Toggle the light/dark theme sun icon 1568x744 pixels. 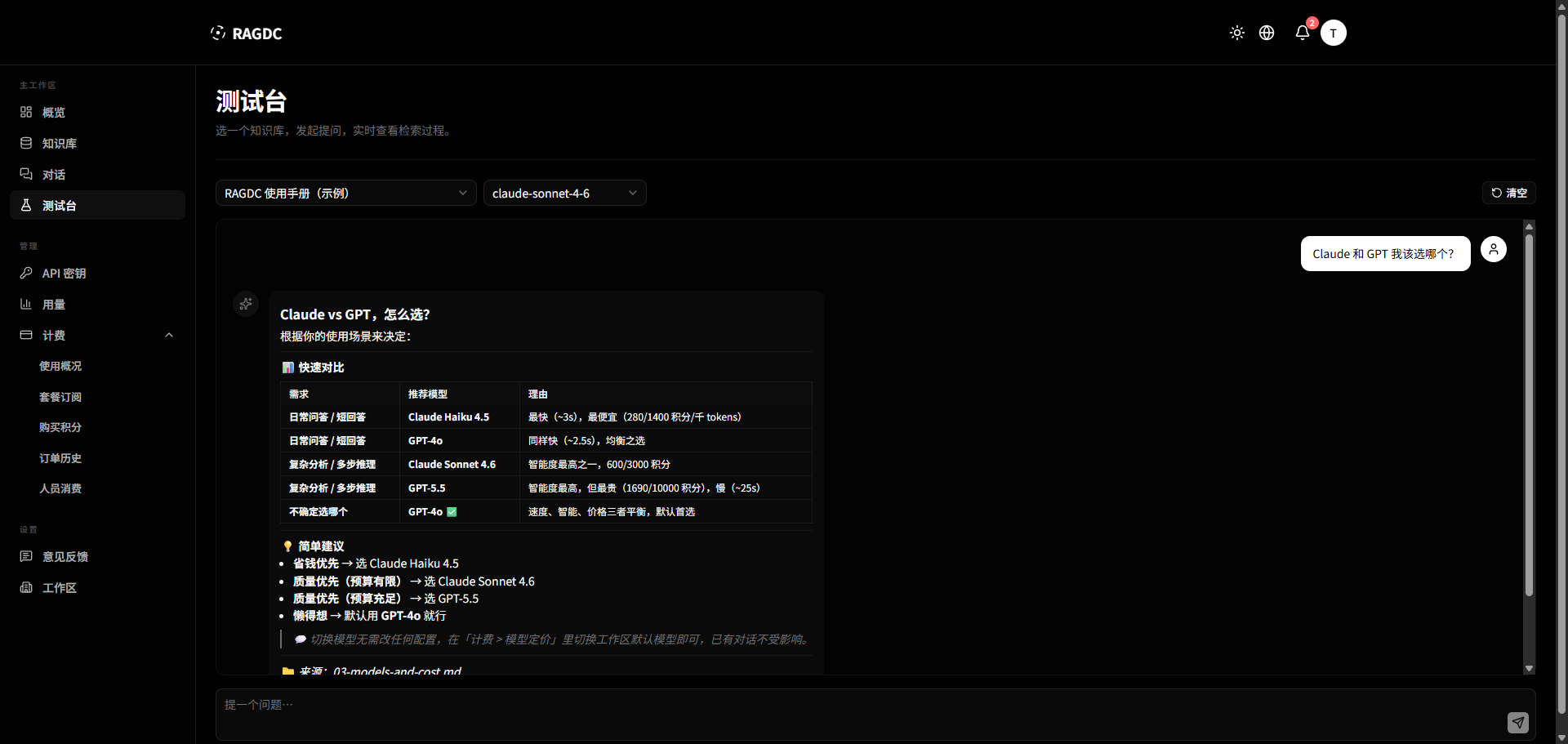pyautogui.click(x=1237, y=33)
